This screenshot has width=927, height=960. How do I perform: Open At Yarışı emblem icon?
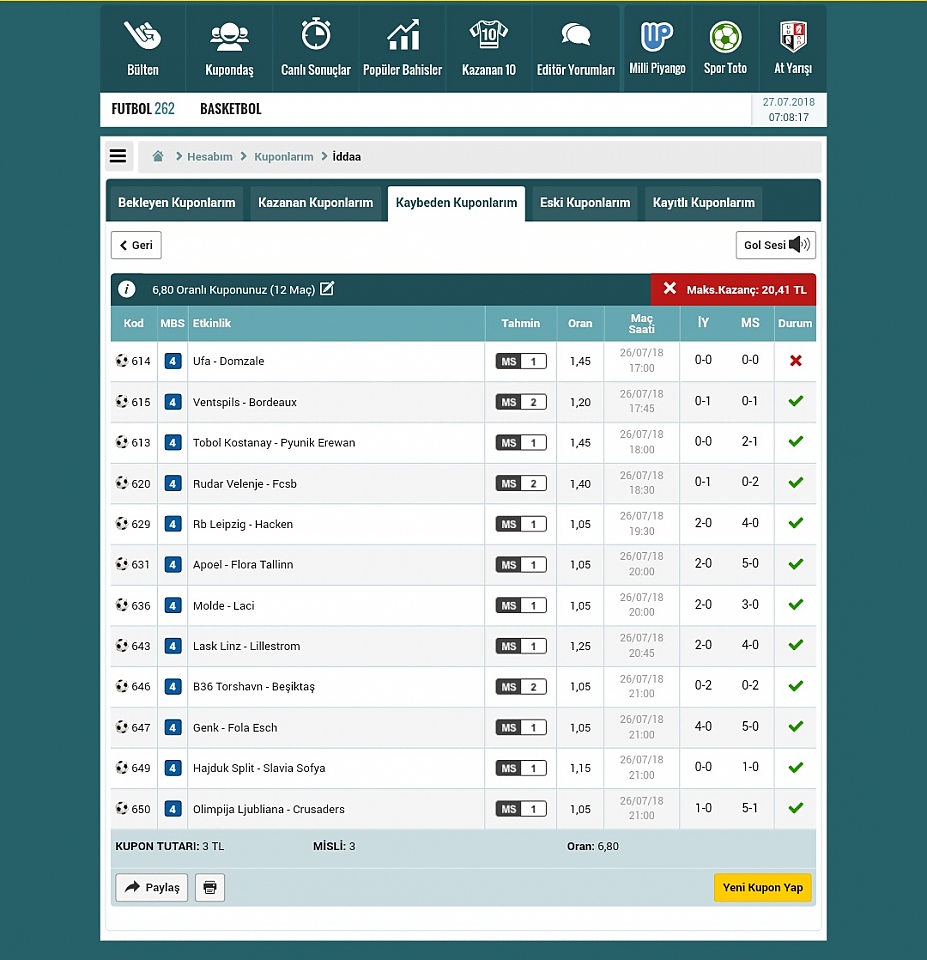793,36
